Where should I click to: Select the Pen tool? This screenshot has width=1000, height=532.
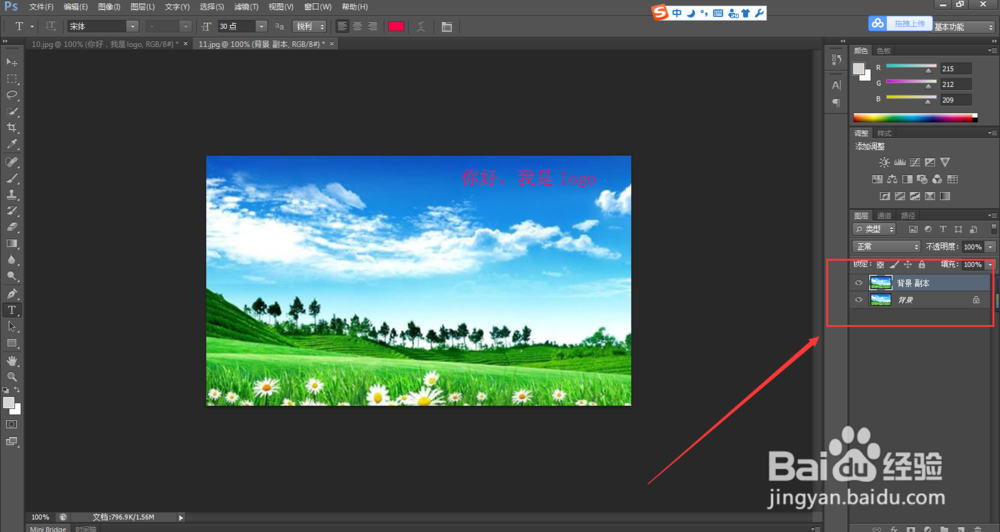pos(11,293)
